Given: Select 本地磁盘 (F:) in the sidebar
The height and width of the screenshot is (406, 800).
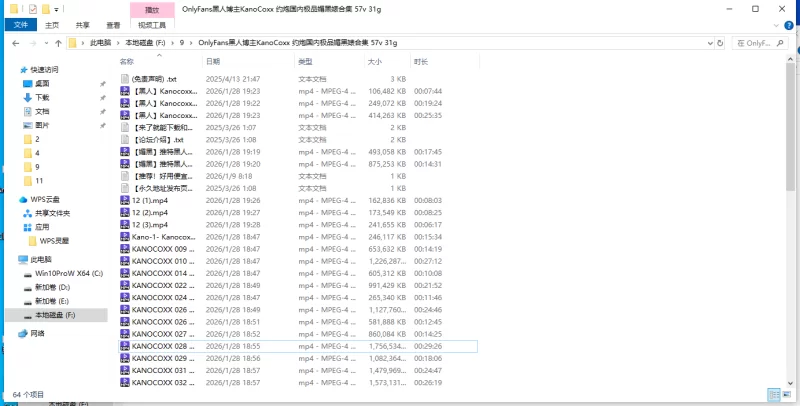Looking at the screenshot, I should (55, 315).
